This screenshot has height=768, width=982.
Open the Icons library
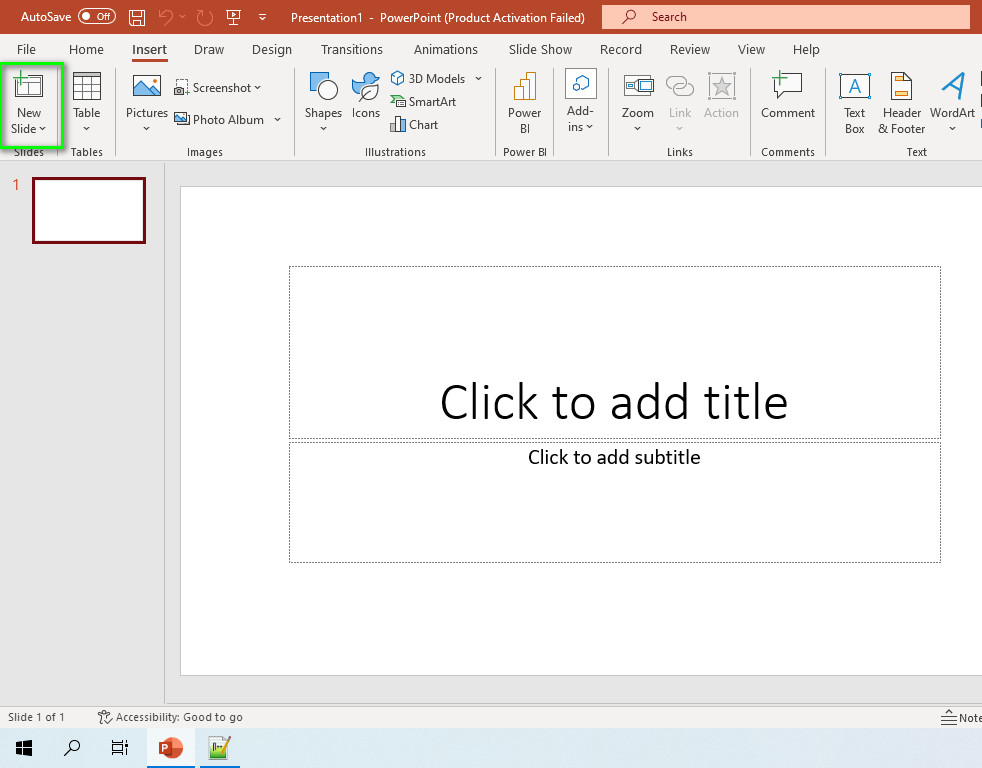point(366,95)
